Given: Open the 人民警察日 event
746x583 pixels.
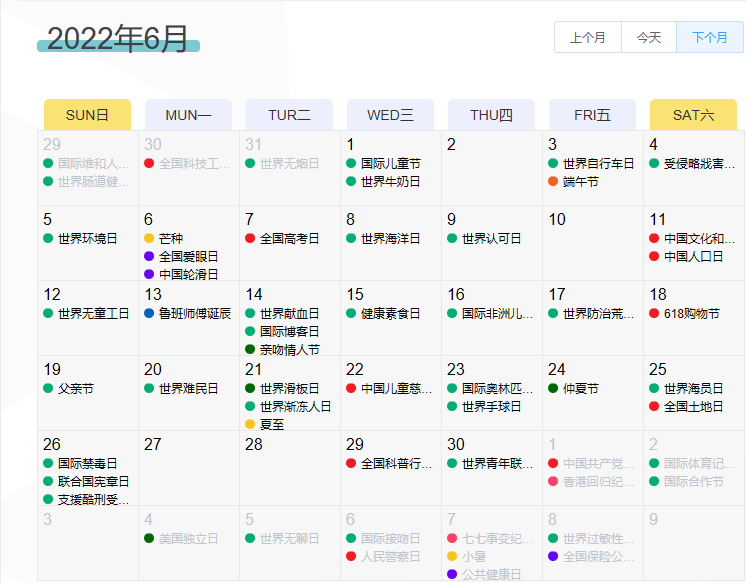Looking at the screenshot, I should [384, 557].
